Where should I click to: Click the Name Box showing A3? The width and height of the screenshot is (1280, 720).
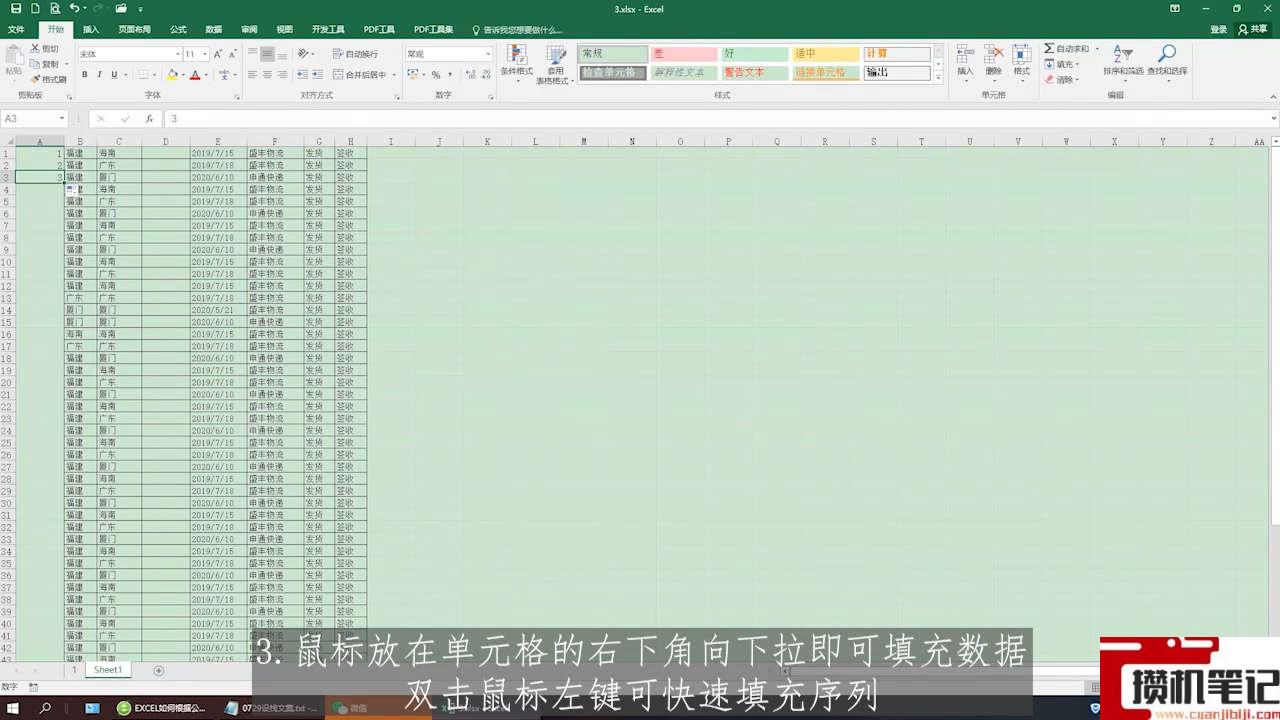(36, 118)
